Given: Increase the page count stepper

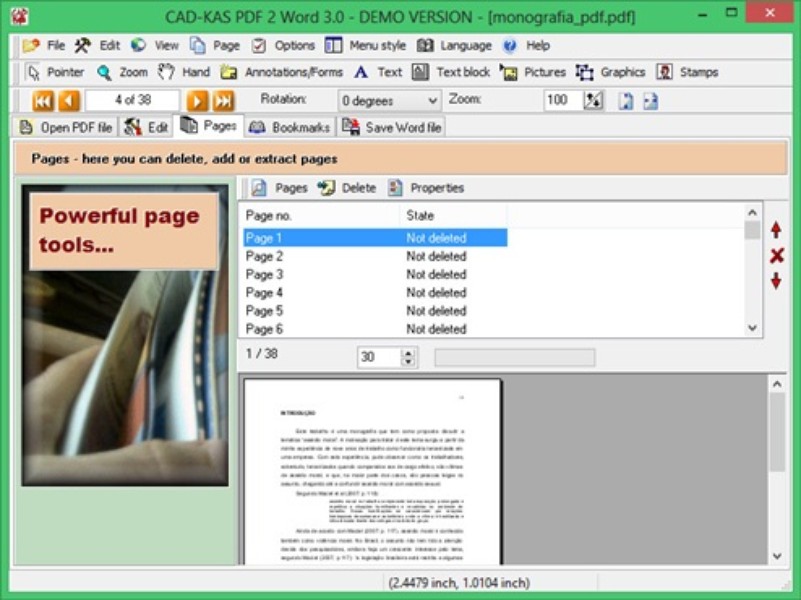Looking at the screenshot, I should [x=409, y=351].
